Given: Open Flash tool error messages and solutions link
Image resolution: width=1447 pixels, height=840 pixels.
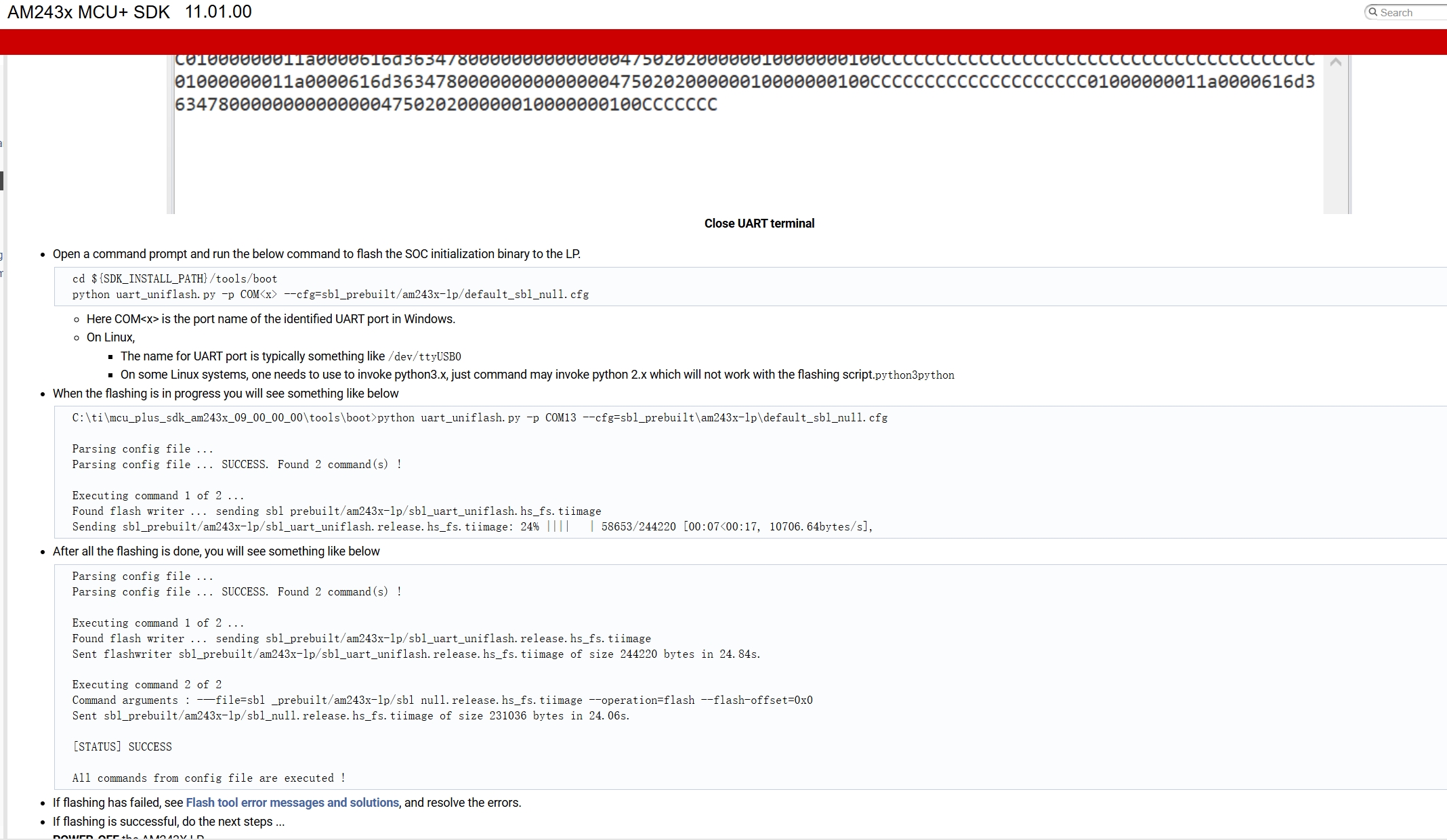Looking at the screenshot, I should click(x=292, y=803).
